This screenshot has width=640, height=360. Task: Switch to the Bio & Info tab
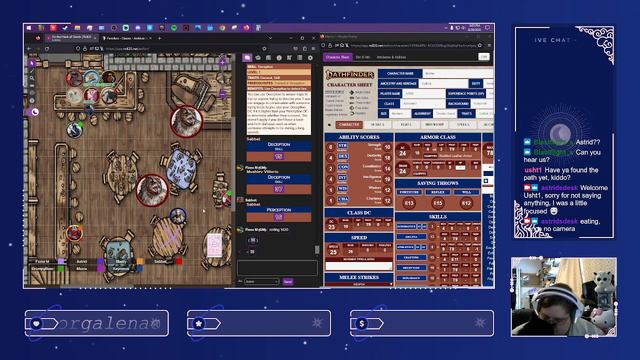pyautogui.click(x=363, y=57)
